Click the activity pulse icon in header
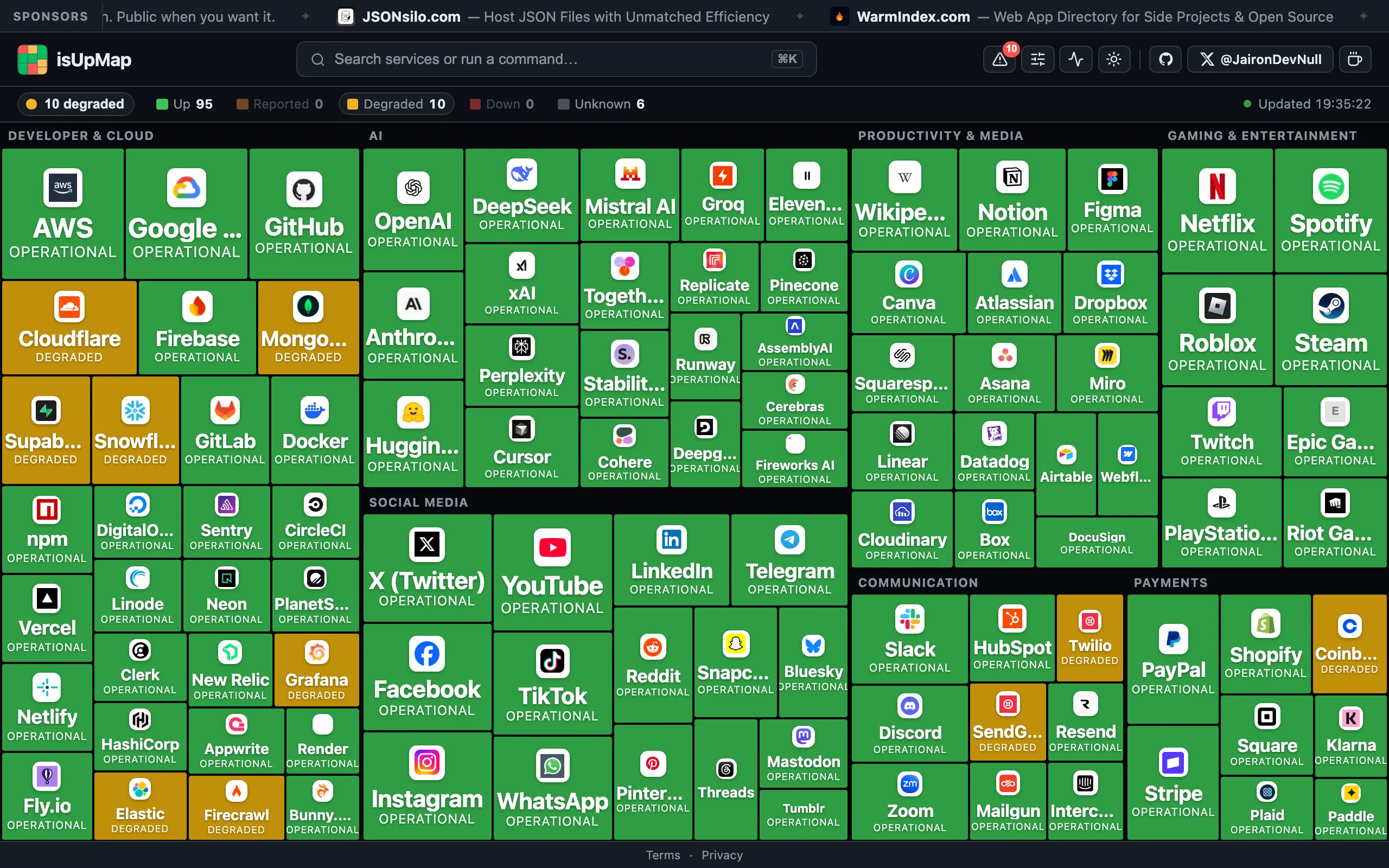The height and width of the screenshot is (868, 1389). click(1075, 59)
